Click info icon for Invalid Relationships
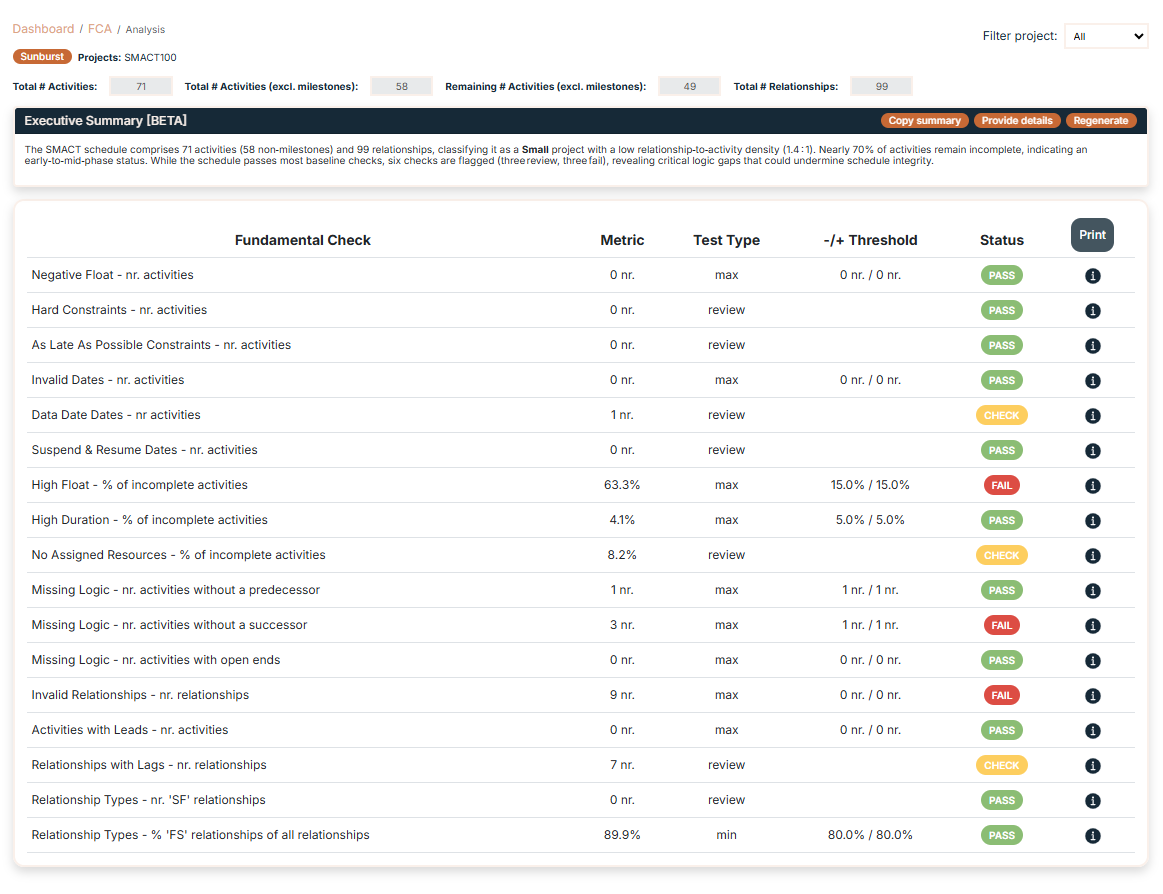 pos(1092,695)
